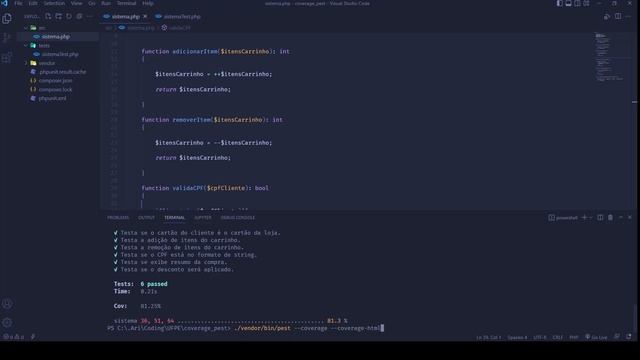Click the feedback icon in status bar
The width and height of the screenshot is (640, 360).
coord(617,337)
